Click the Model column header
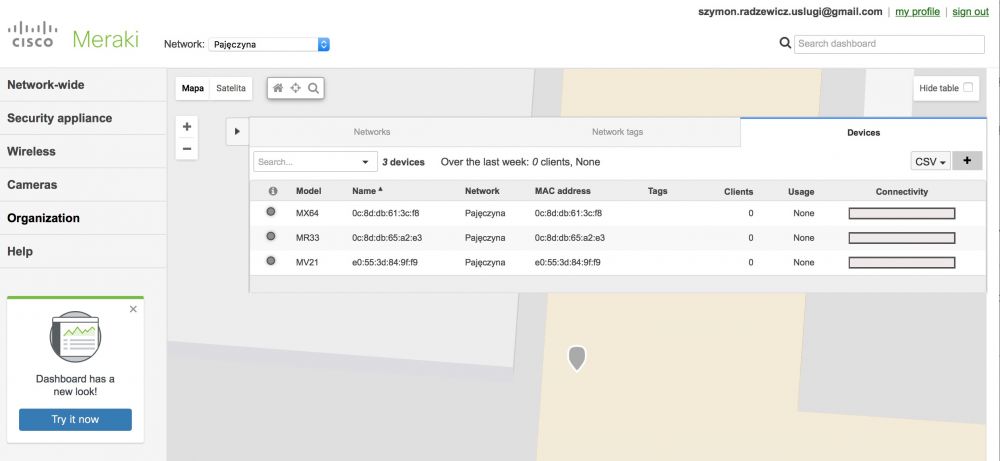 coord(309,191)
